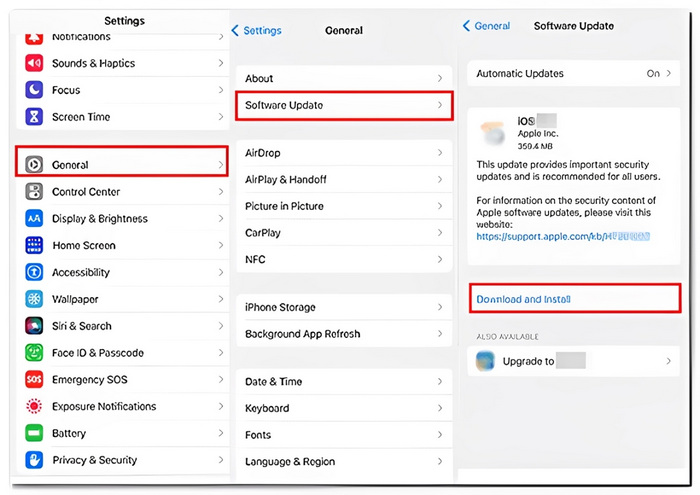This screenshot has width=700, height=495.
Task: Click the NFC row chevron
Action: (440, 259)
